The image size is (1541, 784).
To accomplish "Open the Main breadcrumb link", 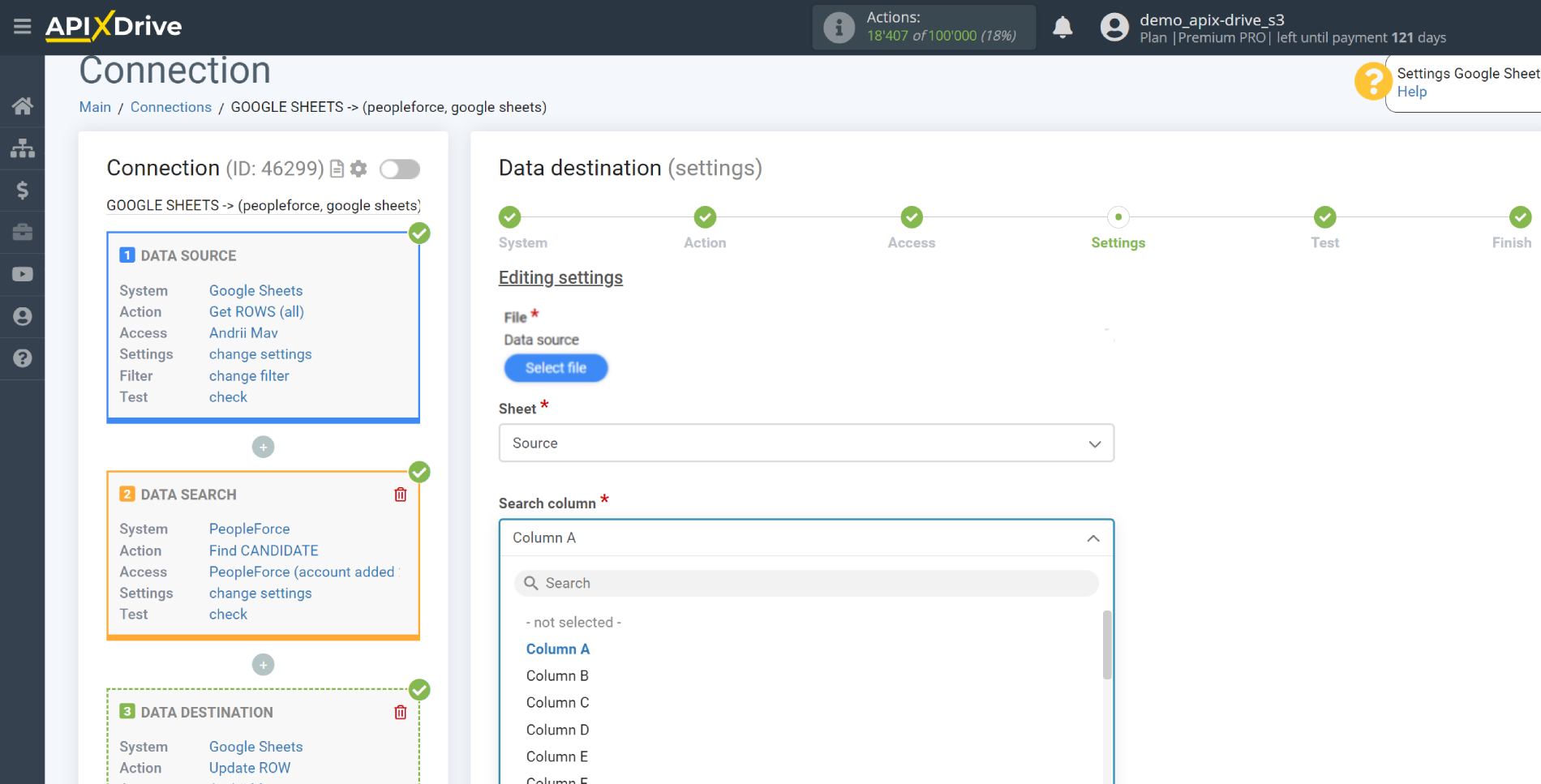I will tap(95, 107).
